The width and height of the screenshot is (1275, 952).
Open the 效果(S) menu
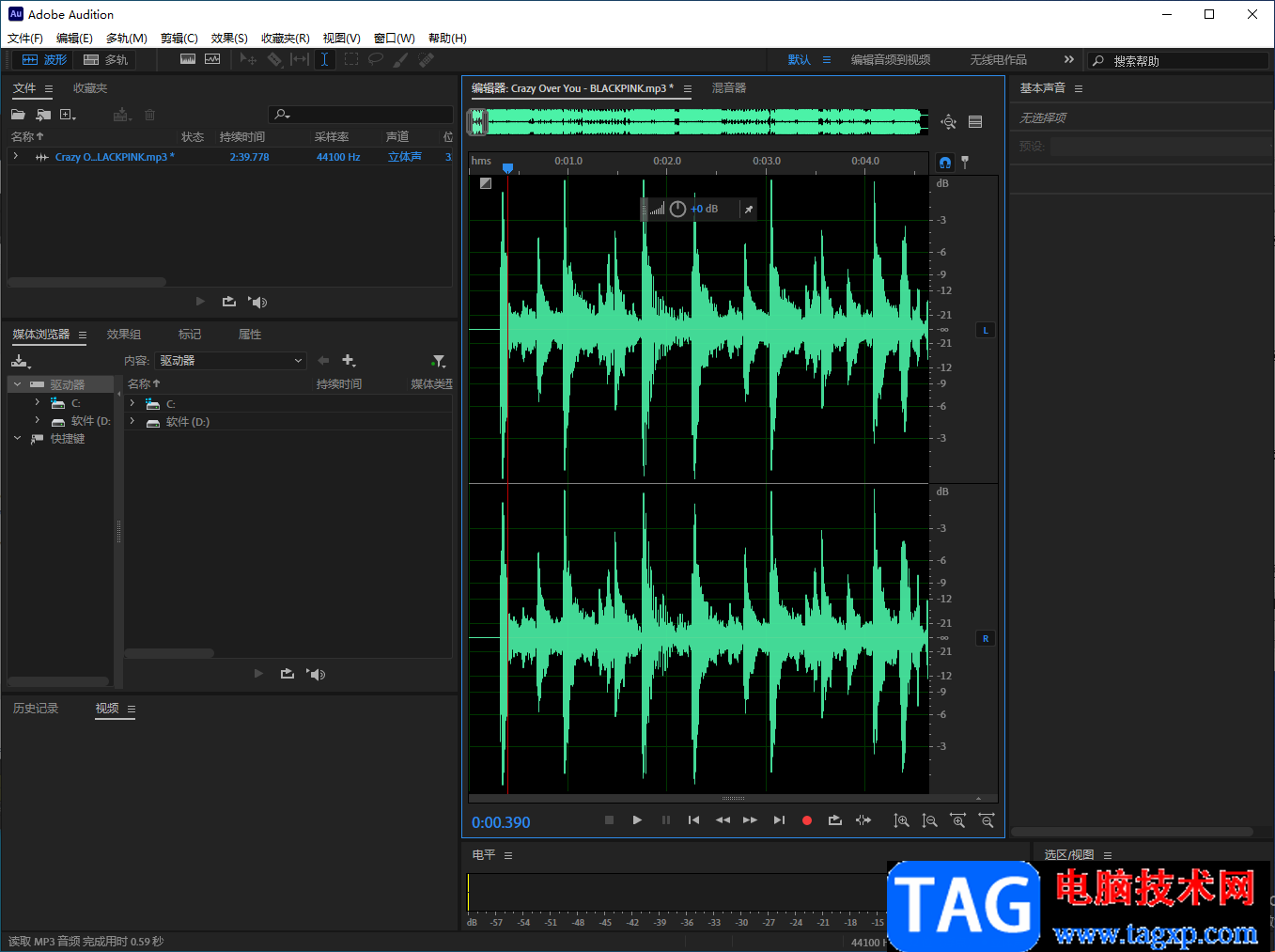229,39
